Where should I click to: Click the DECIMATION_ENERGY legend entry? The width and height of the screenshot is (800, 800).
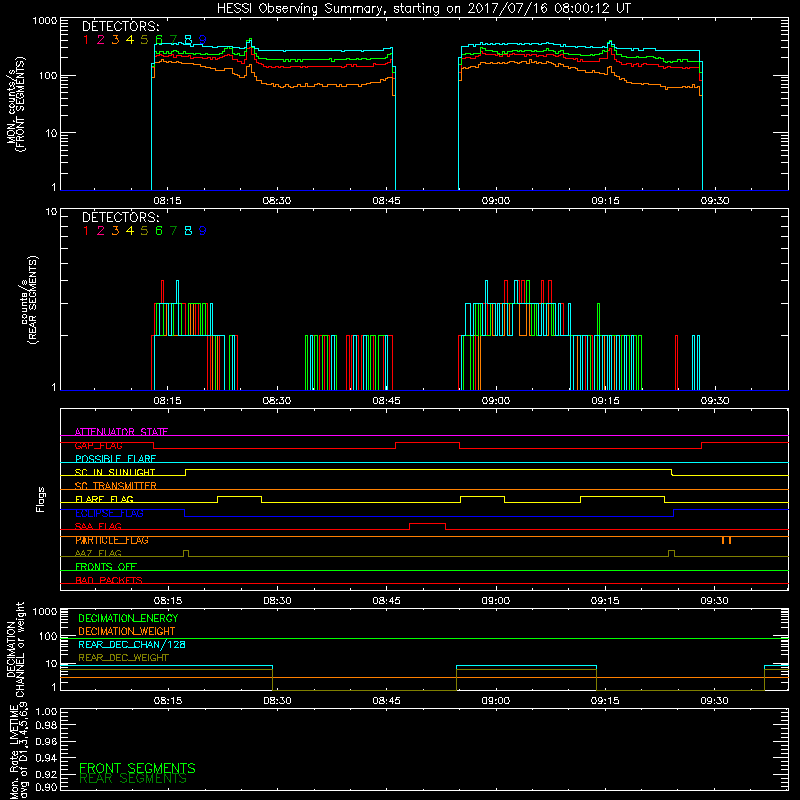128,618
